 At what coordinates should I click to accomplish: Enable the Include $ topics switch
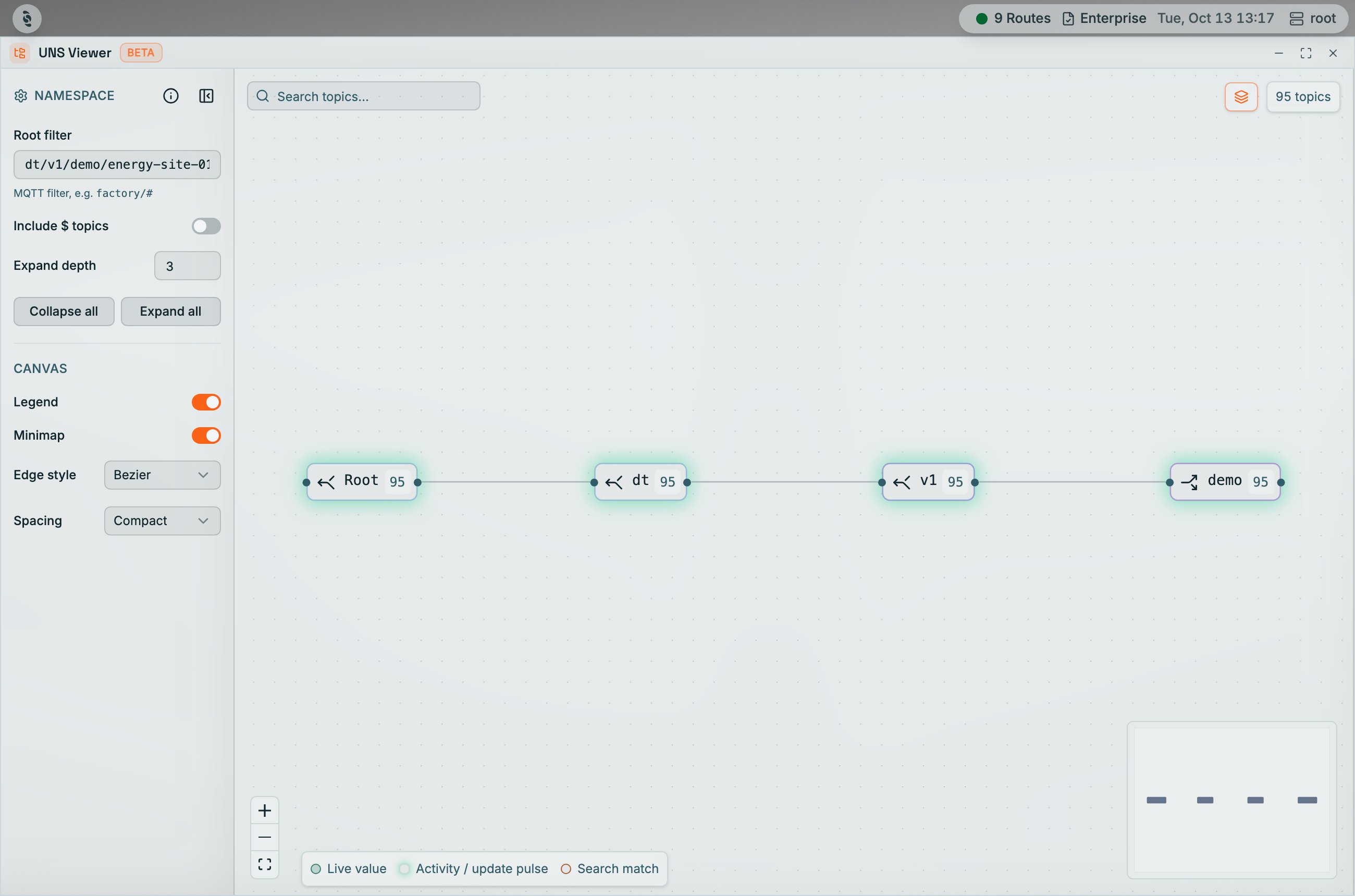pyautogui.click(x=206, y=226)
